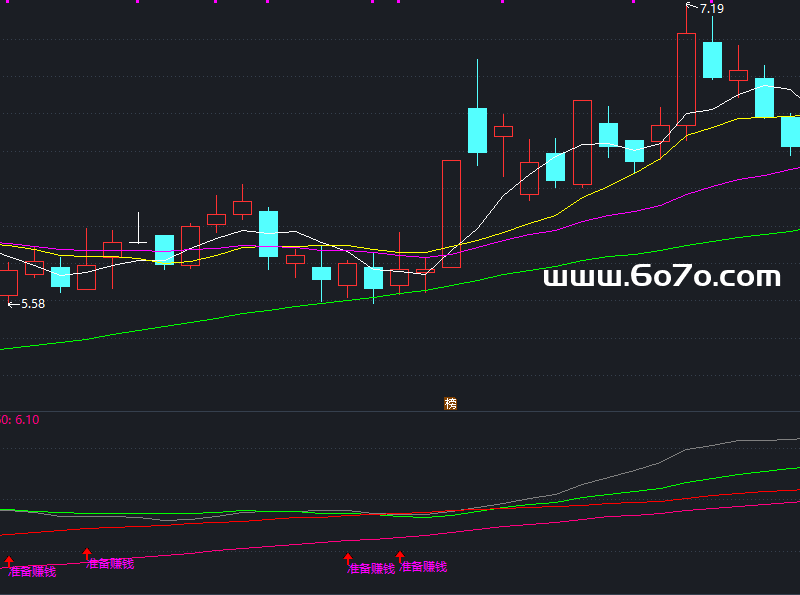Image resolution: width=800 pixels, height=595 pixels.
Task: Select the cyan candle with the long upper wick
Action: [x=477, y=129]
